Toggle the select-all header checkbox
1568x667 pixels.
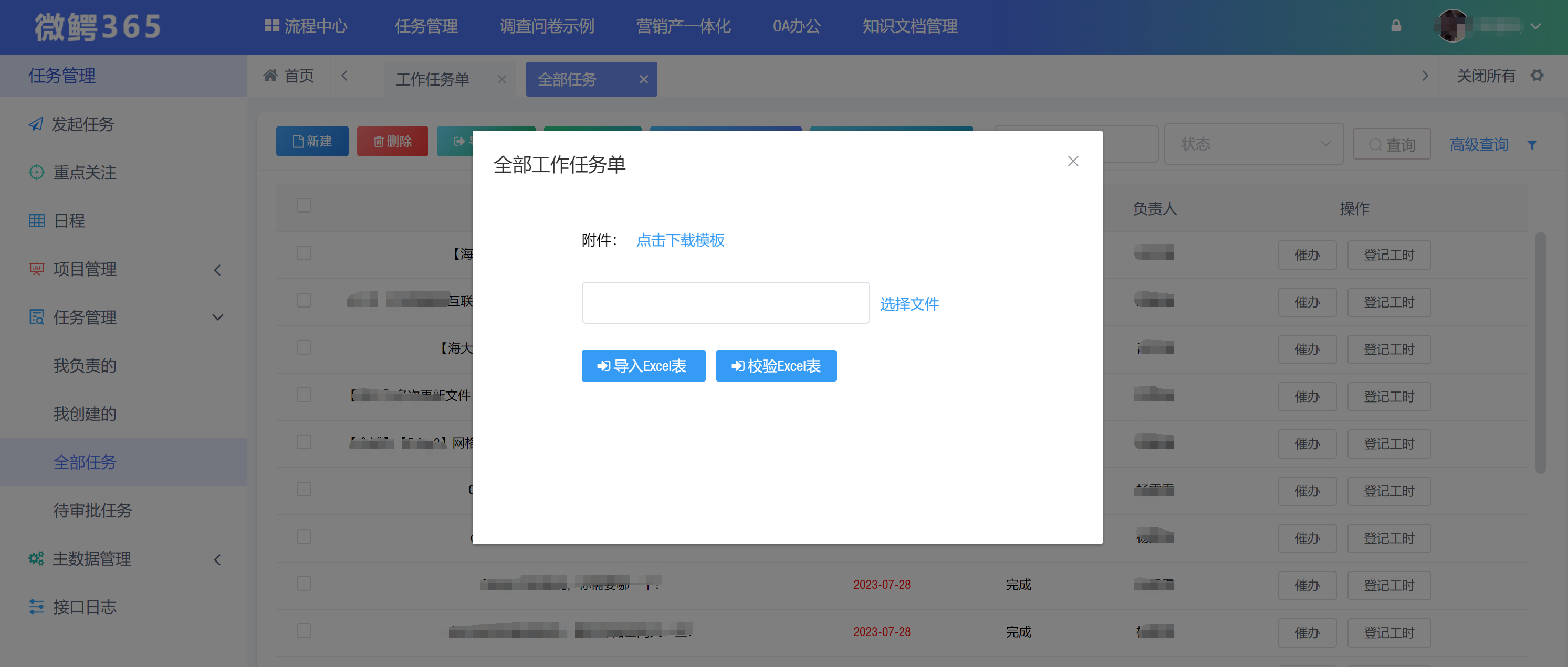[304, 205]
